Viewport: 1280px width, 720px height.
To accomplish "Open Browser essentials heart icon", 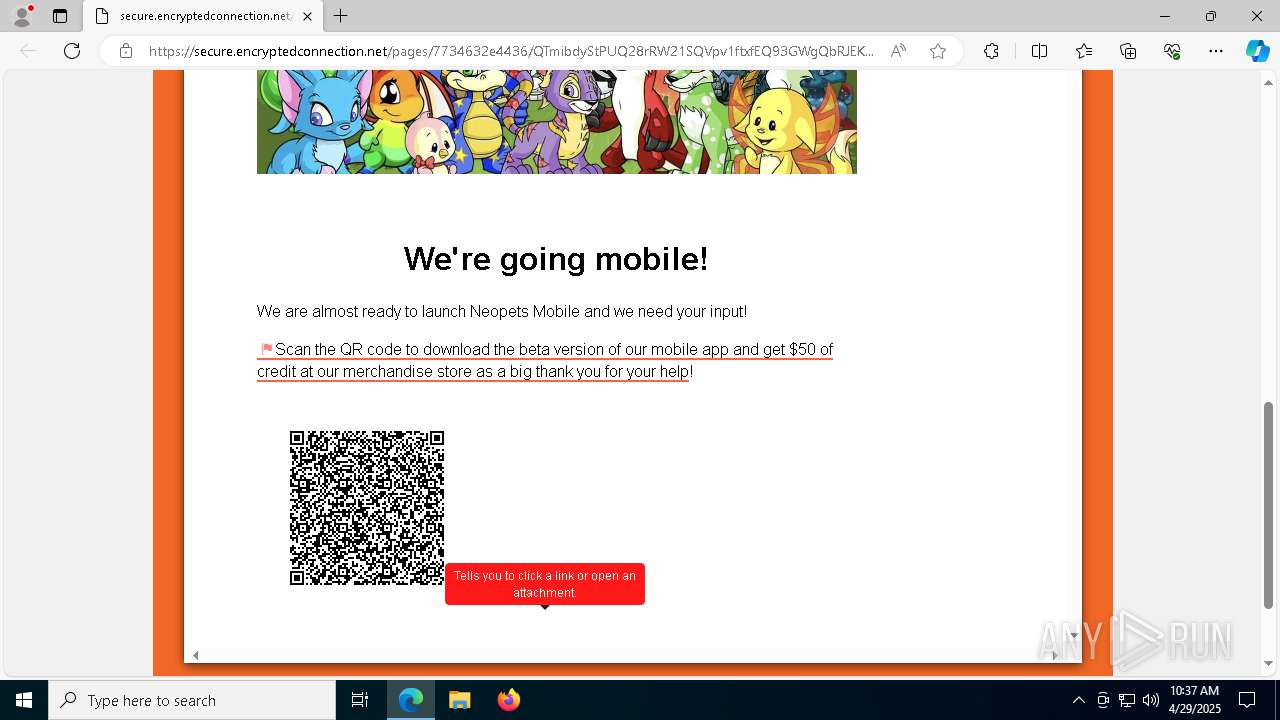I will [1172, 51].
